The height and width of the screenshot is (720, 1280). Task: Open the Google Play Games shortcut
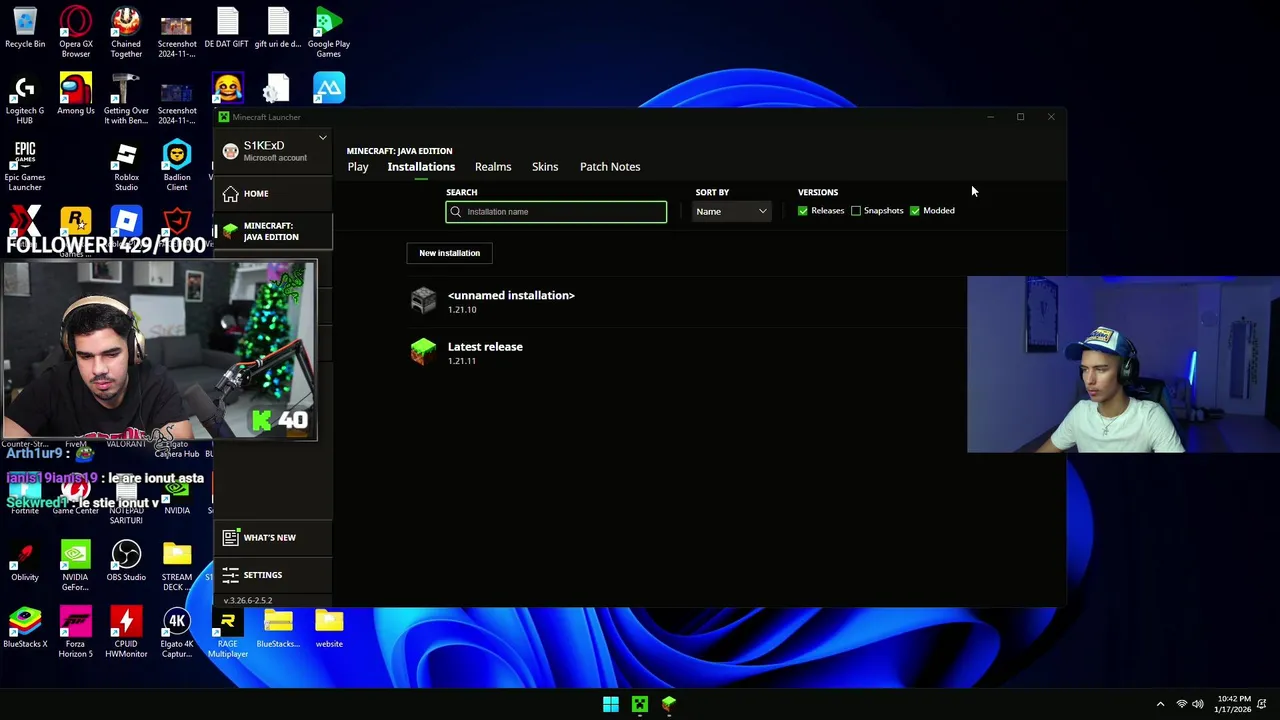[329, 32]
